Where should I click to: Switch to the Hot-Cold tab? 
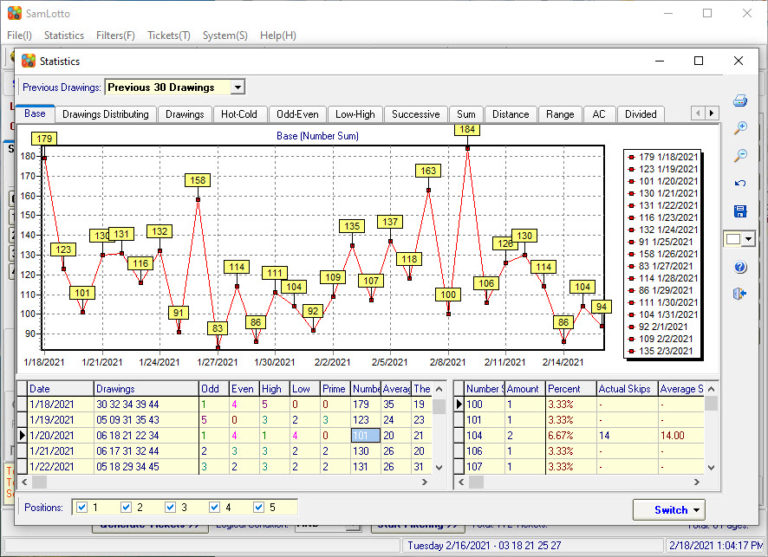tap(238, 114)
